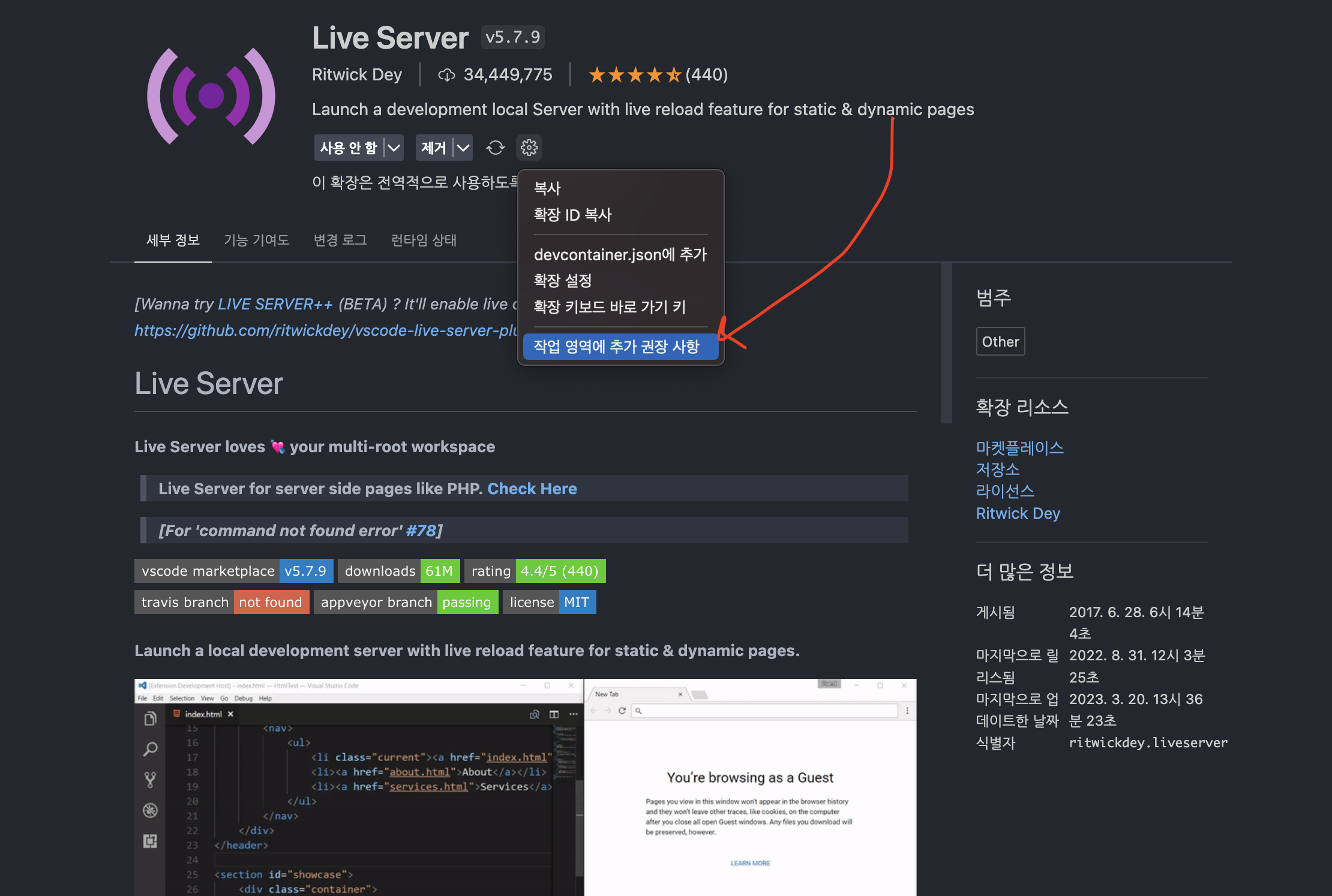1332x896 pixels.
Task: Click the Live Server demo screenshot
Action: [525, 787]
